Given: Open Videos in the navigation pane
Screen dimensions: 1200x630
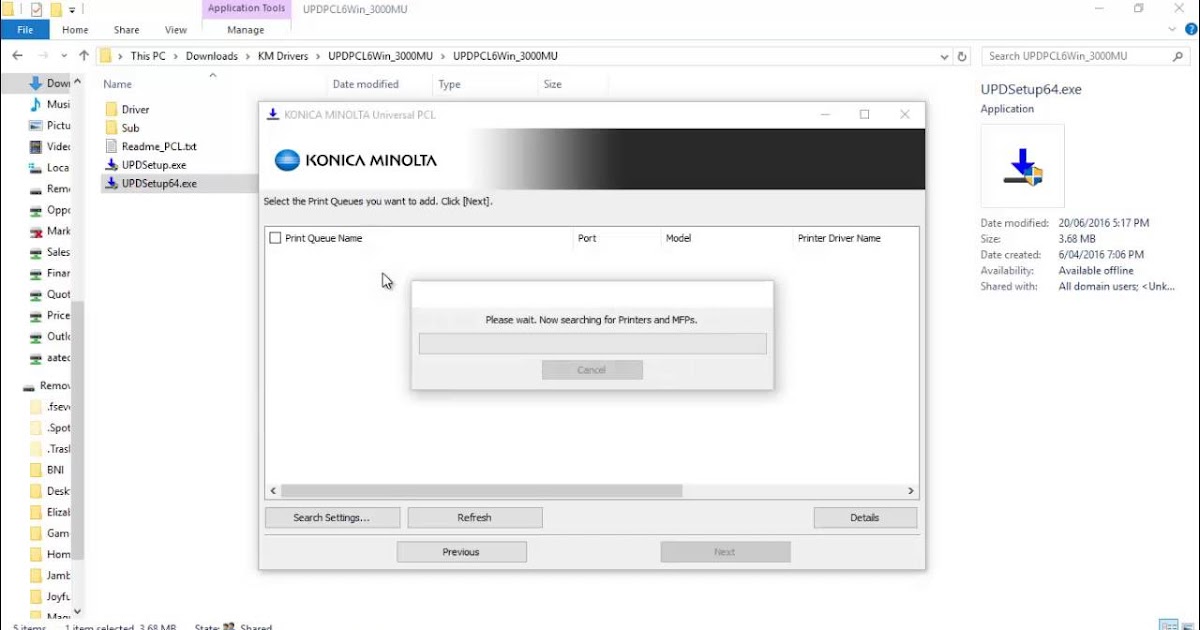Looking at the screenshot, I should click(x=49, y=146).
